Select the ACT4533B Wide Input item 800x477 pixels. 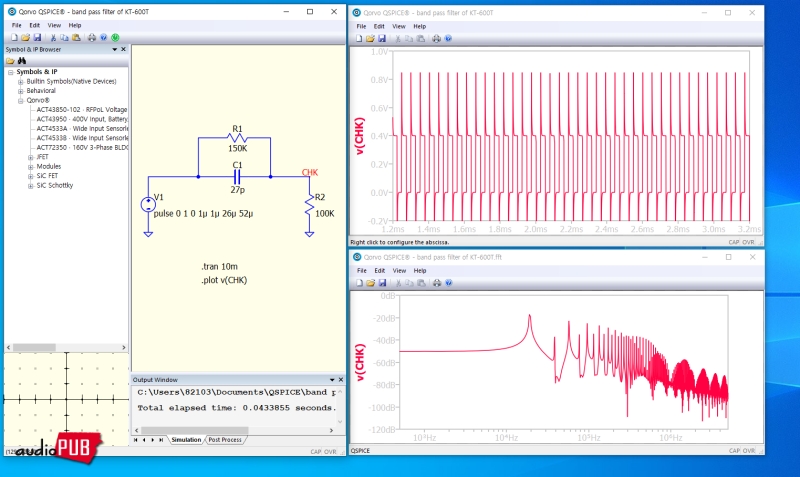tap(82, 138)
